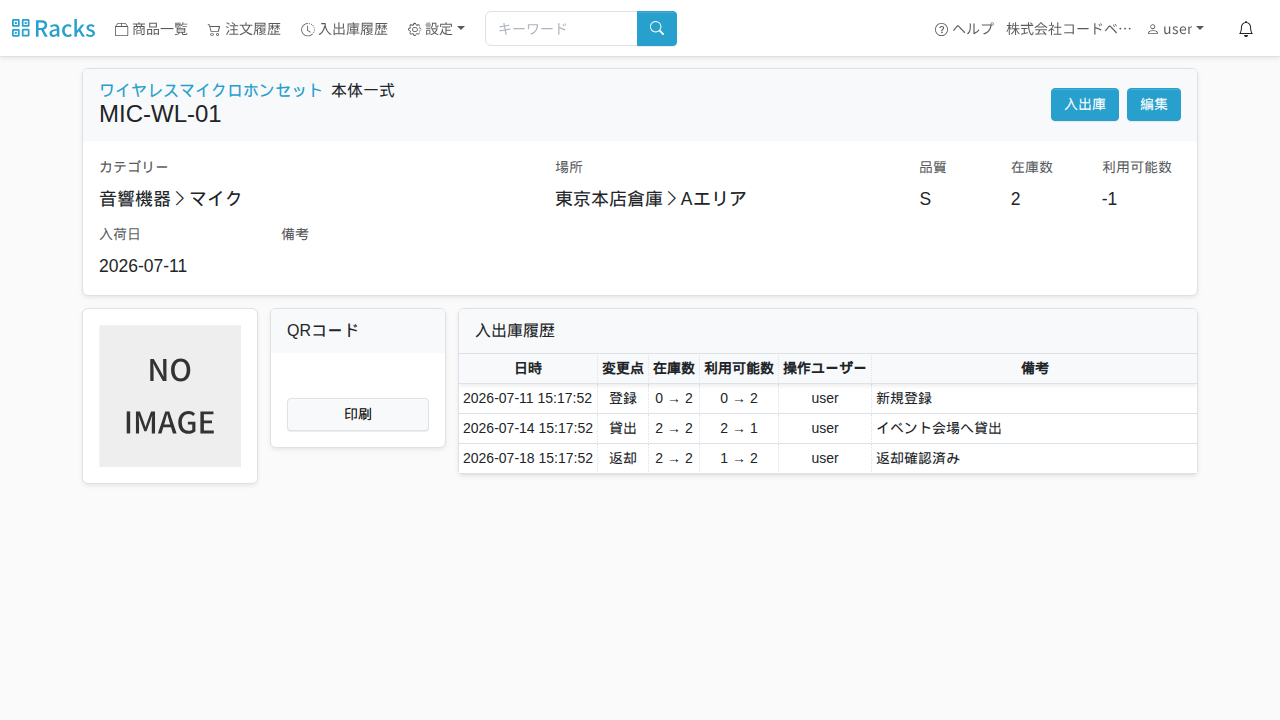Open the user account dropdown

point(1175,29)
